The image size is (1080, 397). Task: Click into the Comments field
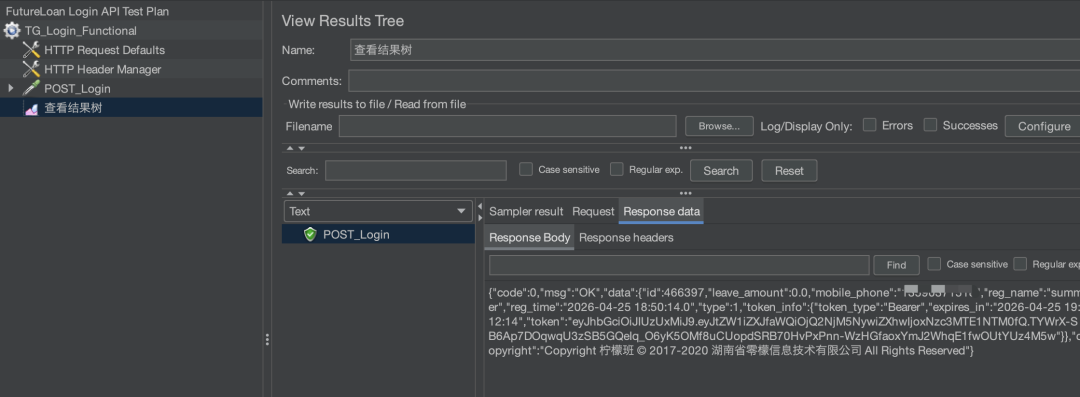point(714,81)
